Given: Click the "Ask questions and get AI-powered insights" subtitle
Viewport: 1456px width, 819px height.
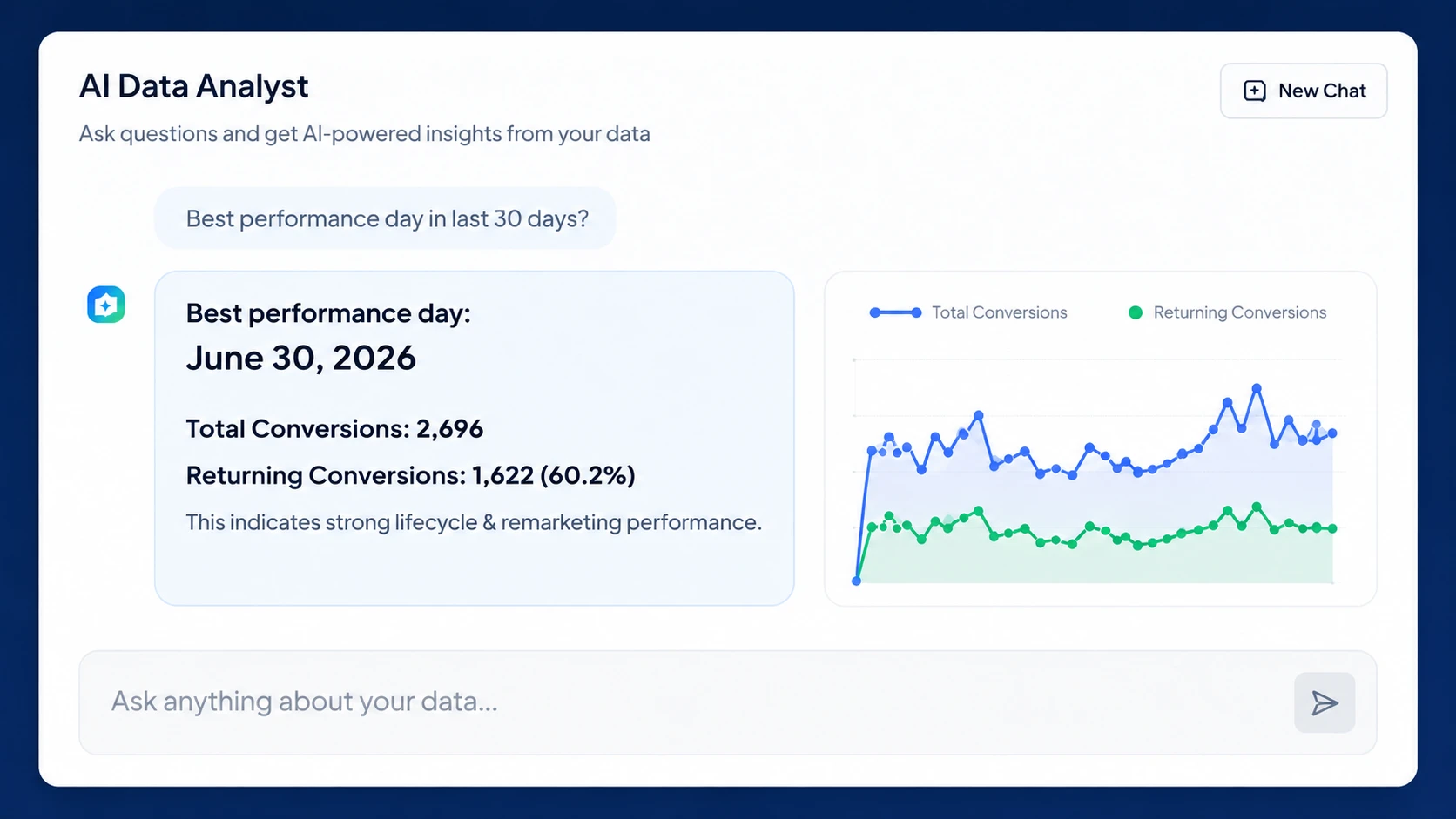Looking at the screenshot, I should 364,134.
